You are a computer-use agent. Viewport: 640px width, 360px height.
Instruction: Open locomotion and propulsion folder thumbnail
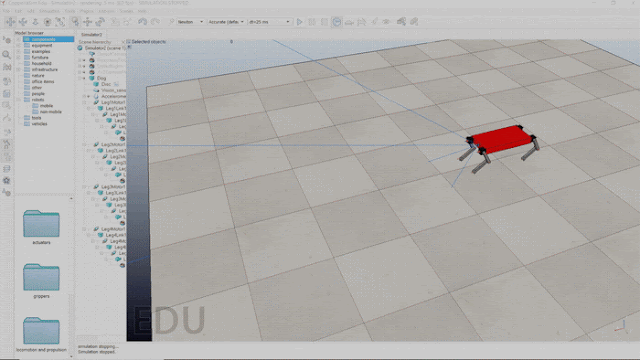coord(41,331)
